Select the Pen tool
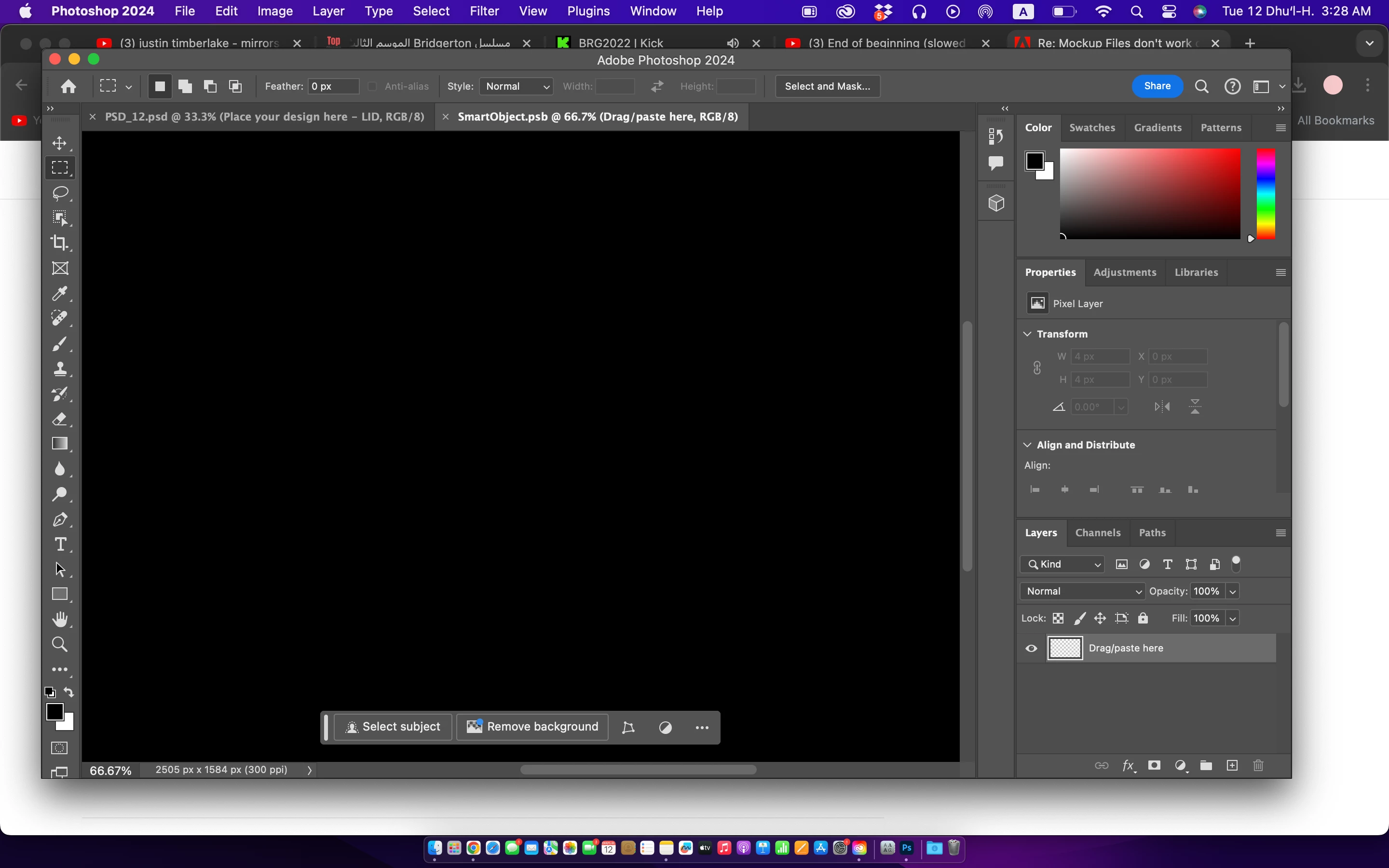 [60, 519]
